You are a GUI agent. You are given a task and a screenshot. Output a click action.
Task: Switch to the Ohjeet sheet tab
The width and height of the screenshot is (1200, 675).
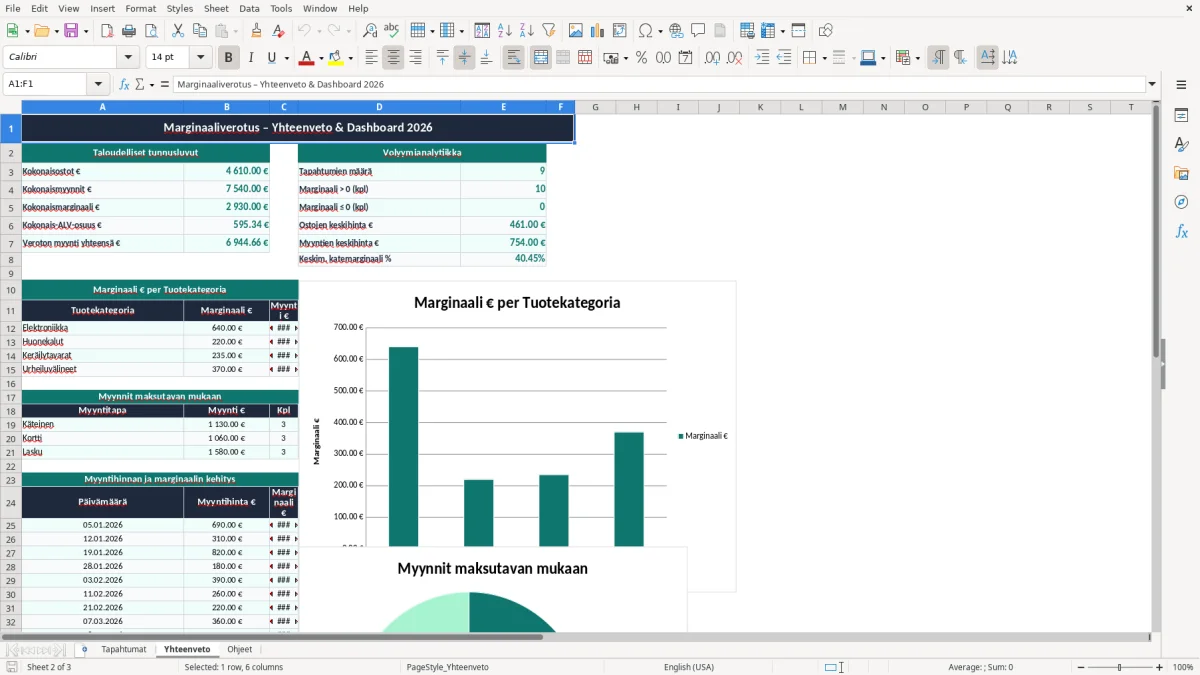[240, 649]
